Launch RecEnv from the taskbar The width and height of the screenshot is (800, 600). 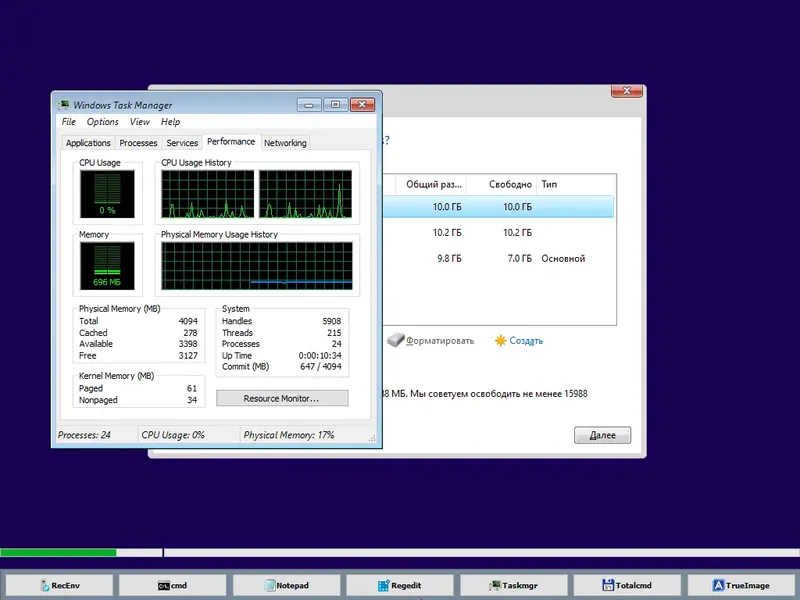click(x=60, y=585)
